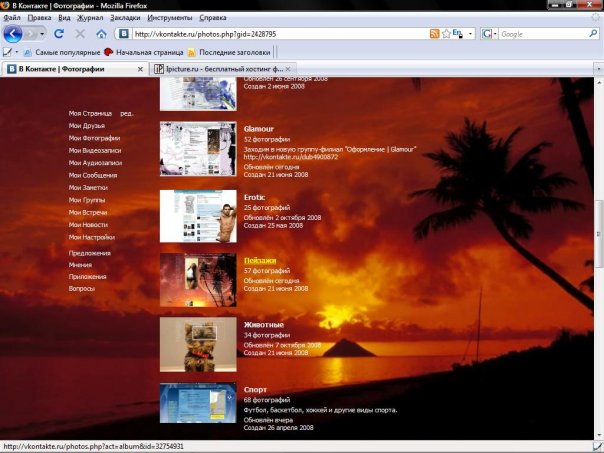Open Мои Аудиозаписи in sidebar
Screen dimensions: 604x453
[95, 163]
